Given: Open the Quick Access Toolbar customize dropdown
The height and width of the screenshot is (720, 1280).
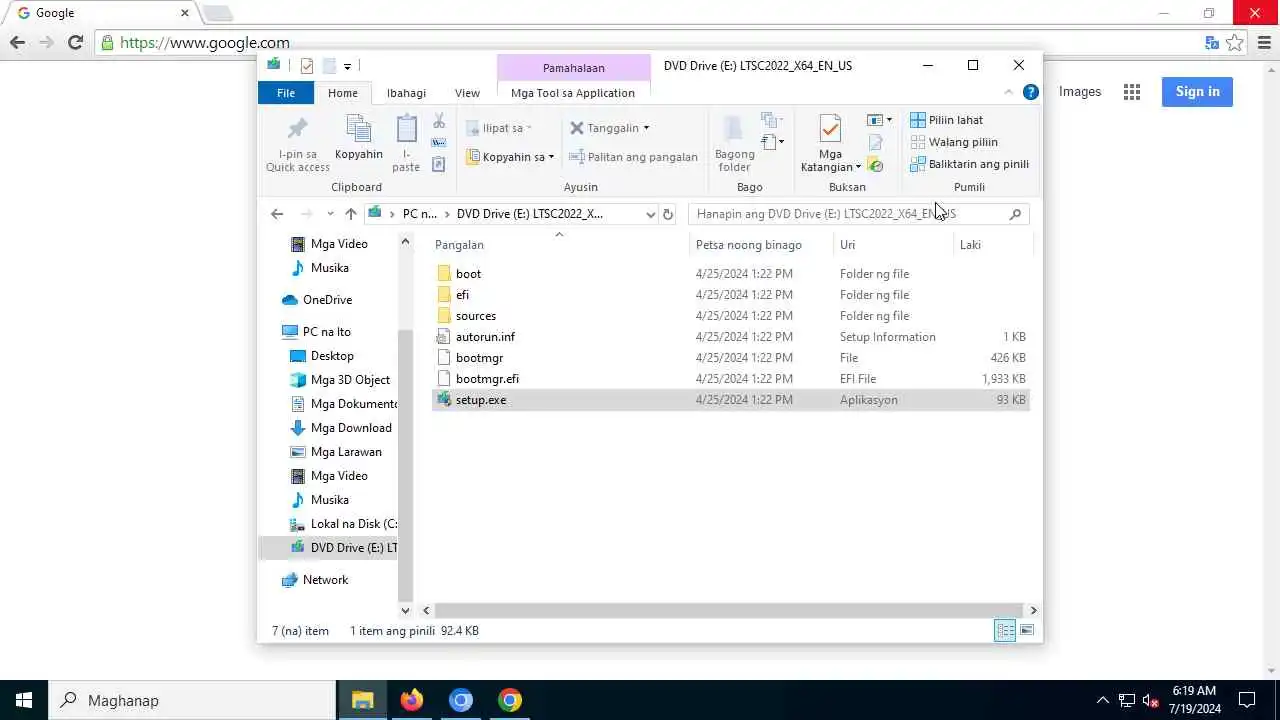Looking at the screenshot, I should click(x=347, y=66).
